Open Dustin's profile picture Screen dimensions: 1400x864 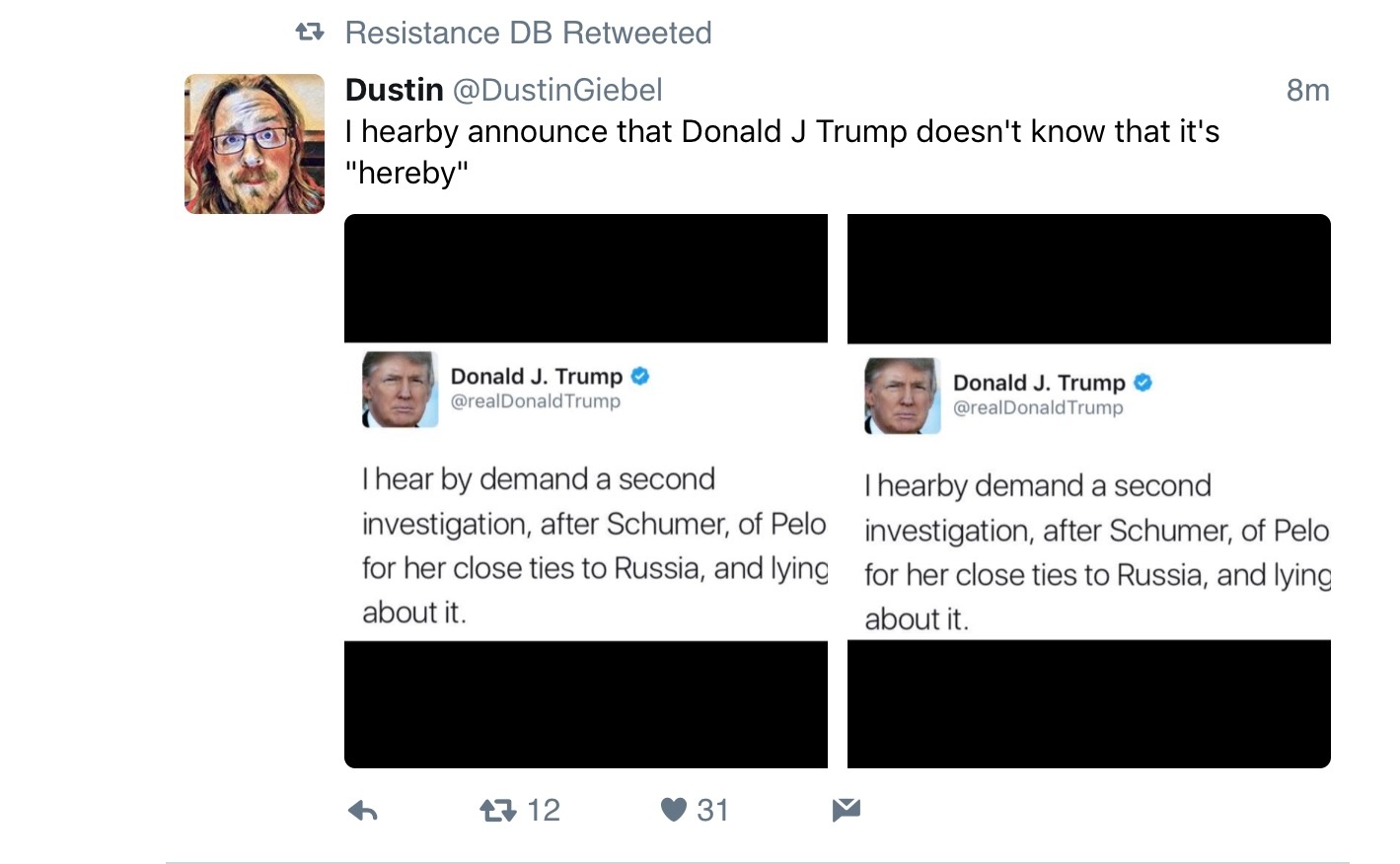click(x=255, y=144)
